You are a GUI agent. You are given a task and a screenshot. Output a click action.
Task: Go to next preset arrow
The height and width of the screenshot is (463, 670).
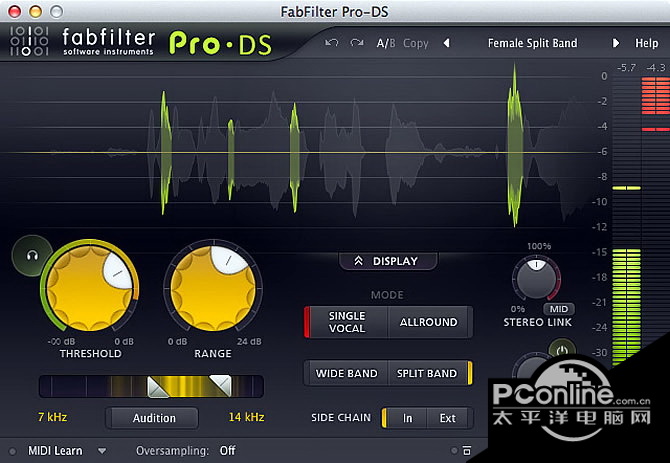[616, 43]
